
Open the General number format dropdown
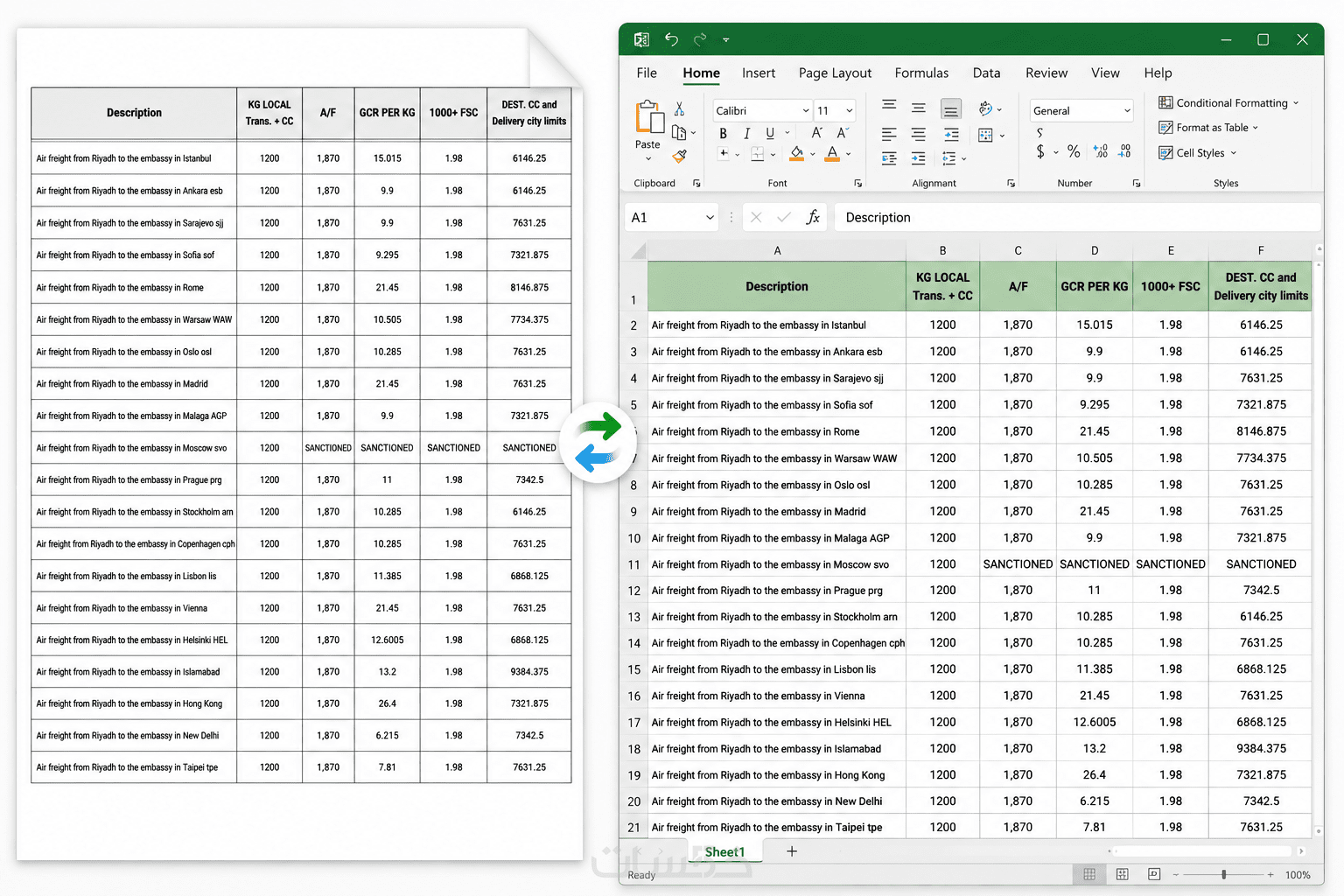(1127, 110)
